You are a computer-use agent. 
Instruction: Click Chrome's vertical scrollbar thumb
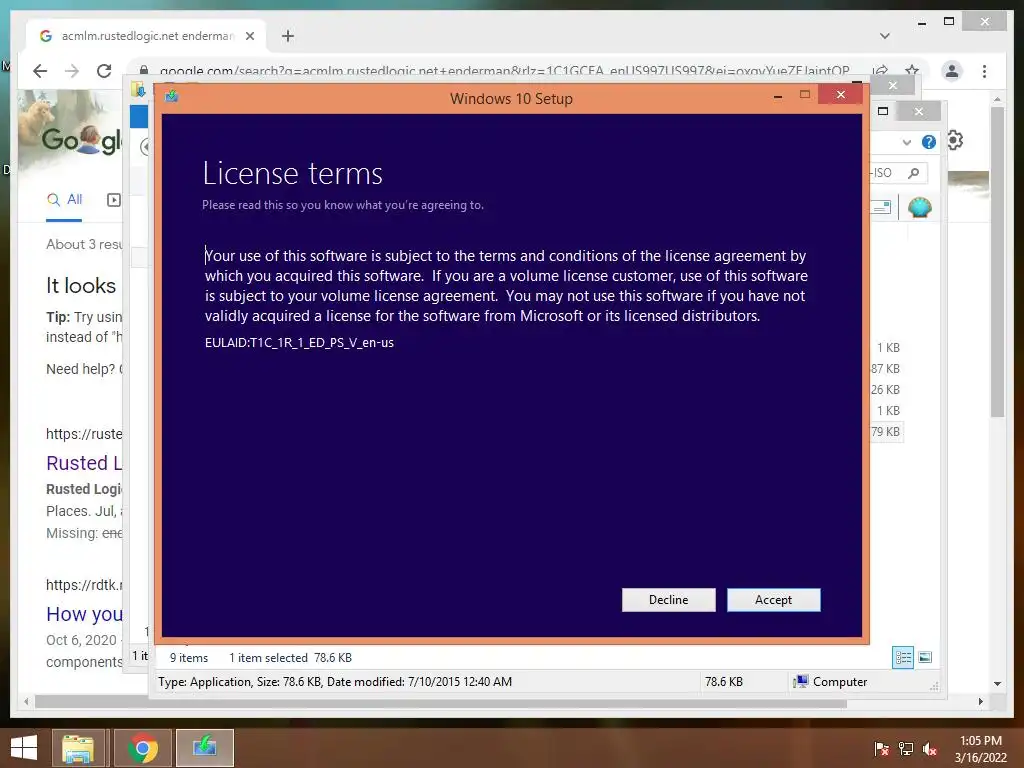pos(997,262)
